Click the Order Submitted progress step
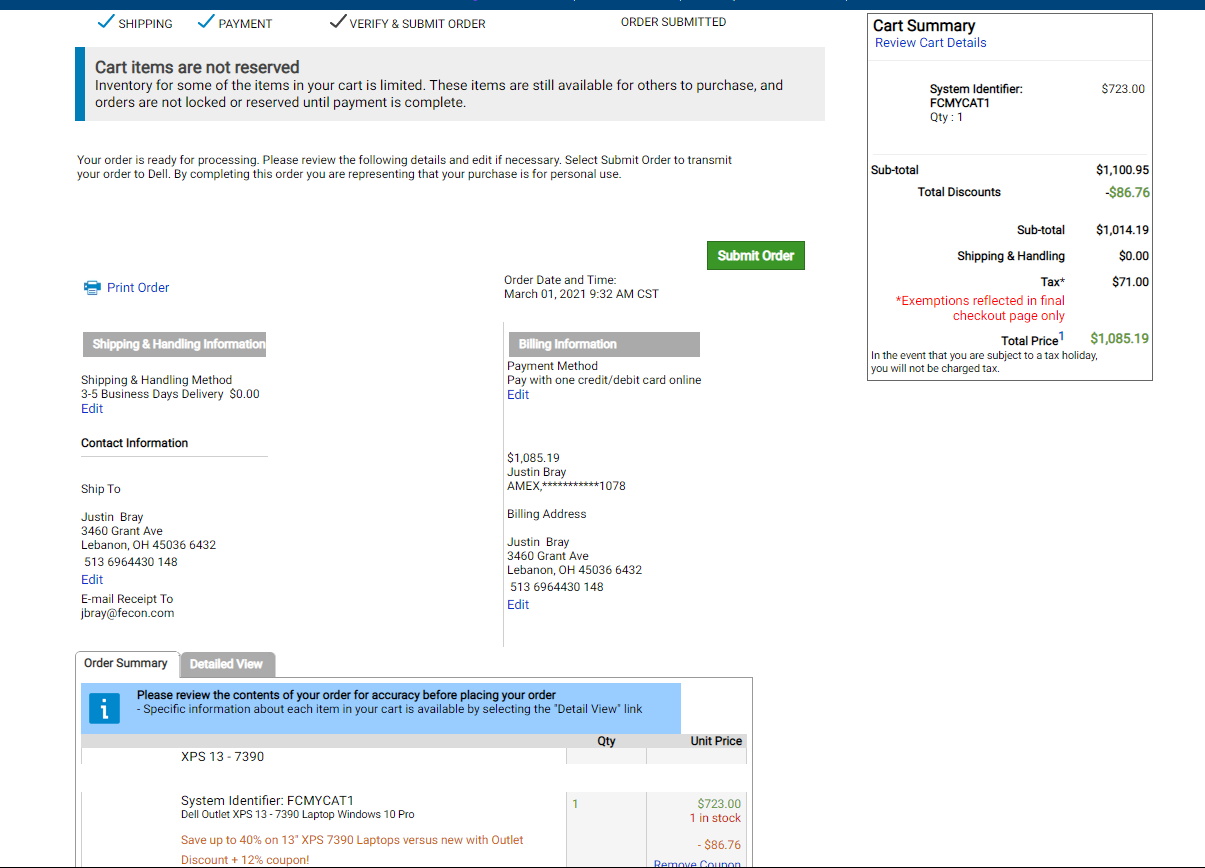 click(x=673, y=22)
